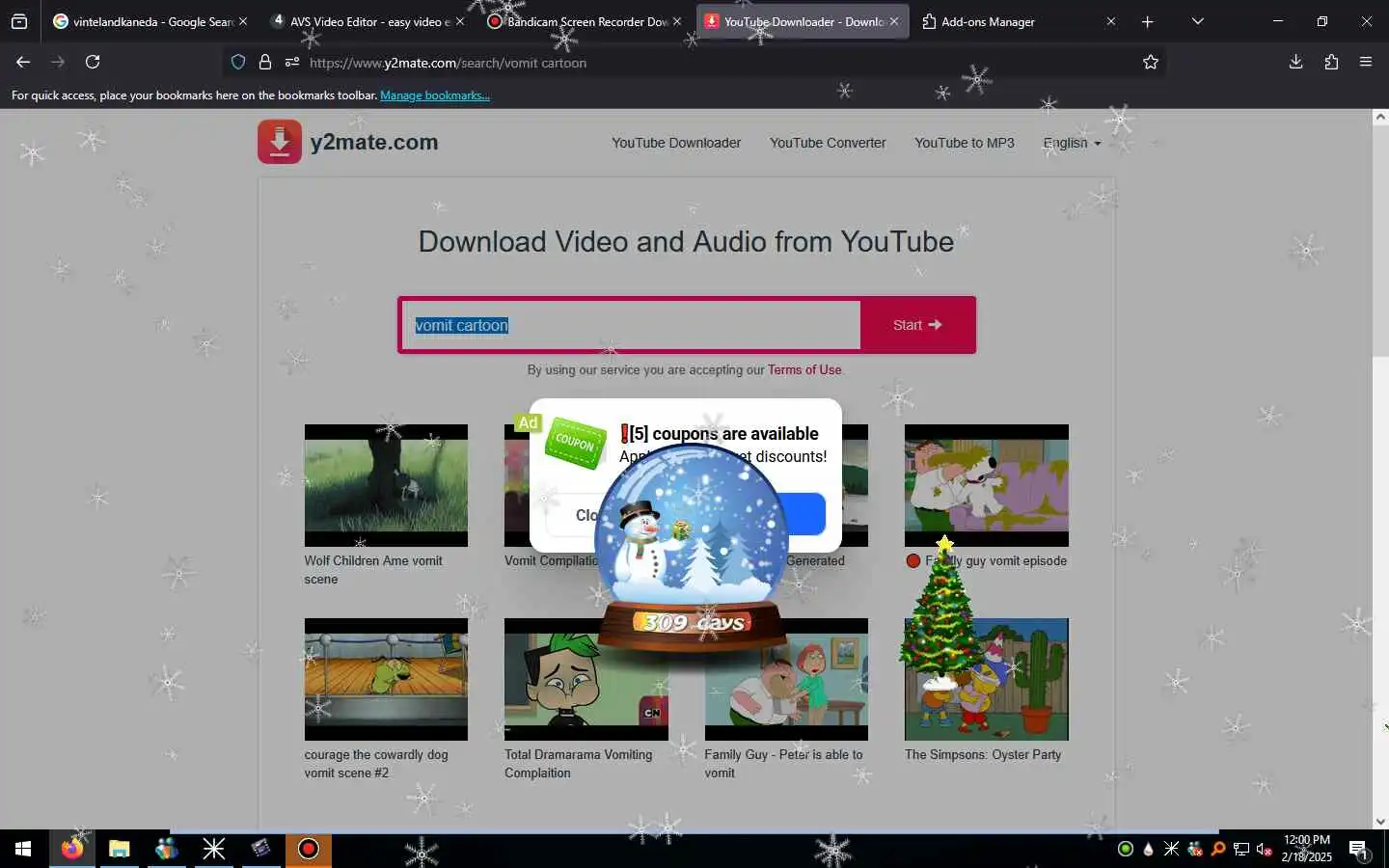Open 'The Simpsons: Oyster Party' title
This screenshot has height=868, width=1389.
tap(983, 754)
